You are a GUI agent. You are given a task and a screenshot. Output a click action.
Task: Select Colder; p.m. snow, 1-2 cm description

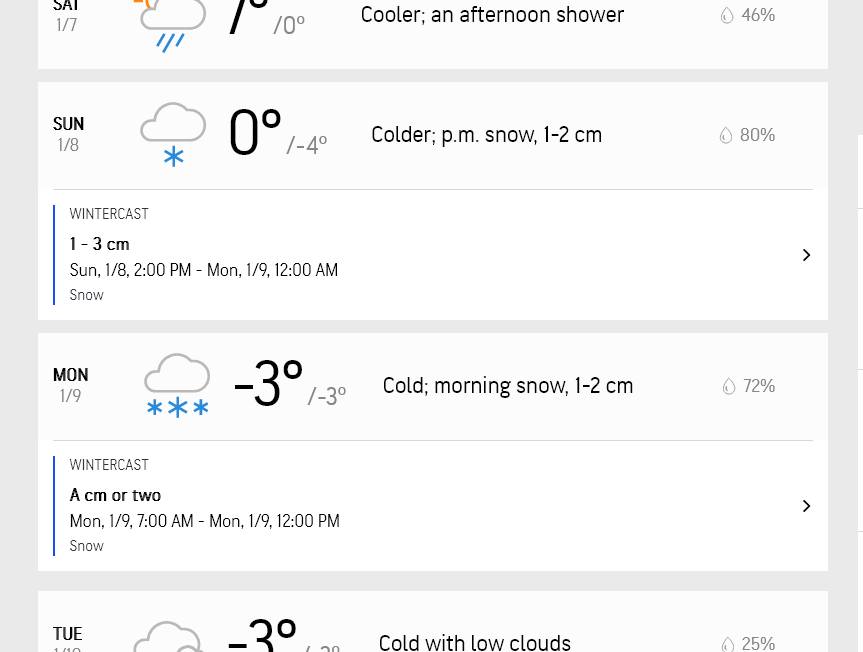487,135
